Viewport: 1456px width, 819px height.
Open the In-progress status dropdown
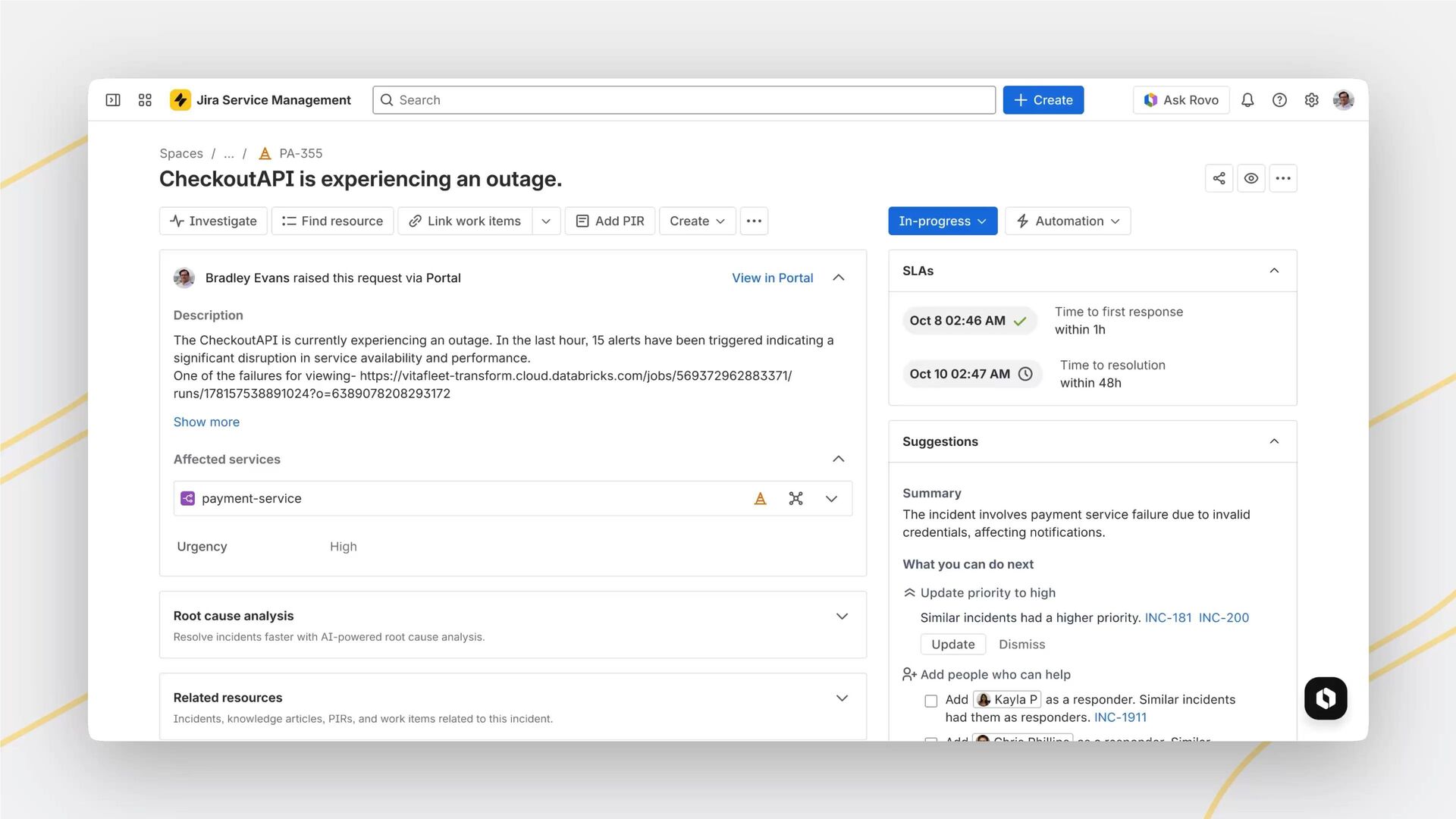(x=942, y=221)
